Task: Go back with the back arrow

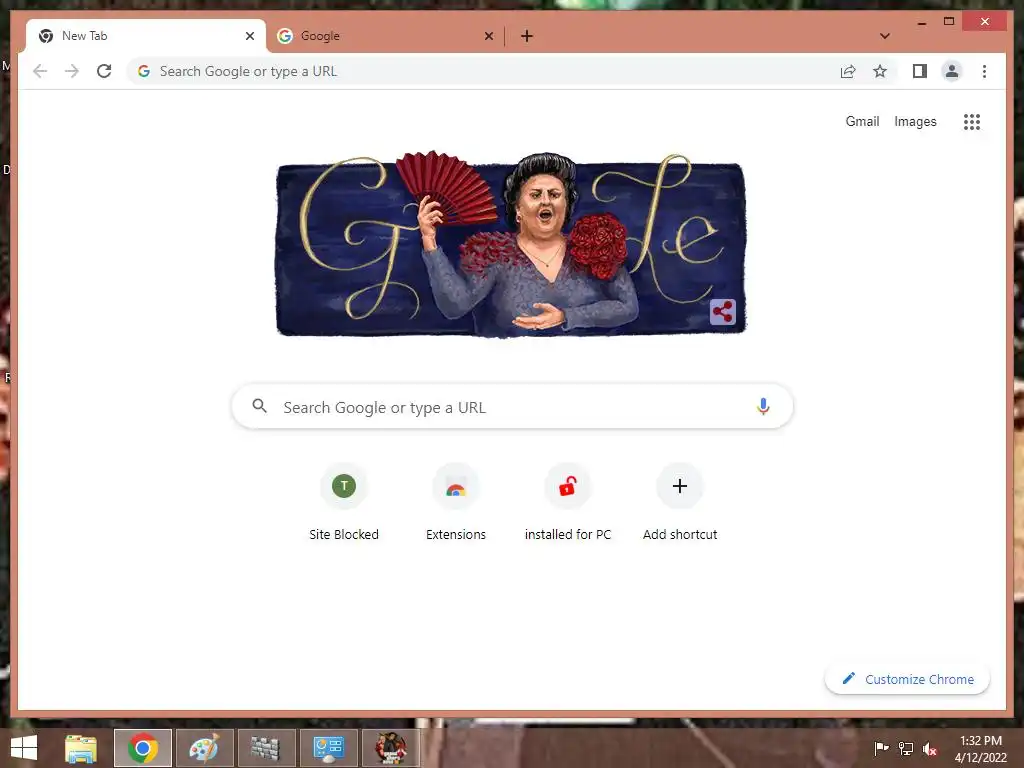Action: (40, 71)
